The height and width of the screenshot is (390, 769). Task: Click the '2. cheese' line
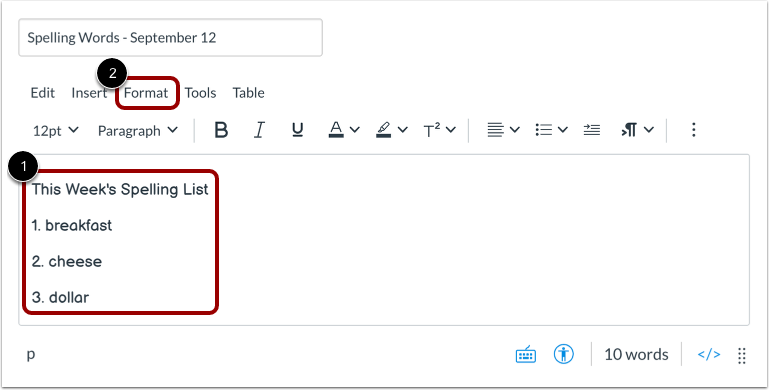point(67,261)
